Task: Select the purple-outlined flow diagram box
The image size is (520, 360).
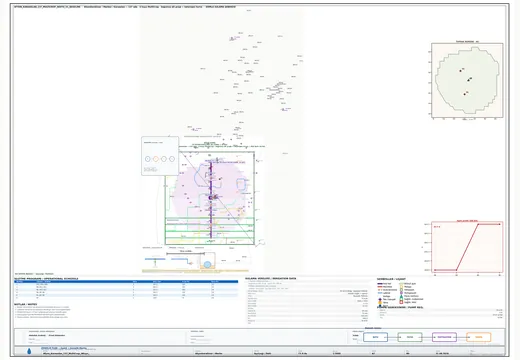Action: coord(444,337)
